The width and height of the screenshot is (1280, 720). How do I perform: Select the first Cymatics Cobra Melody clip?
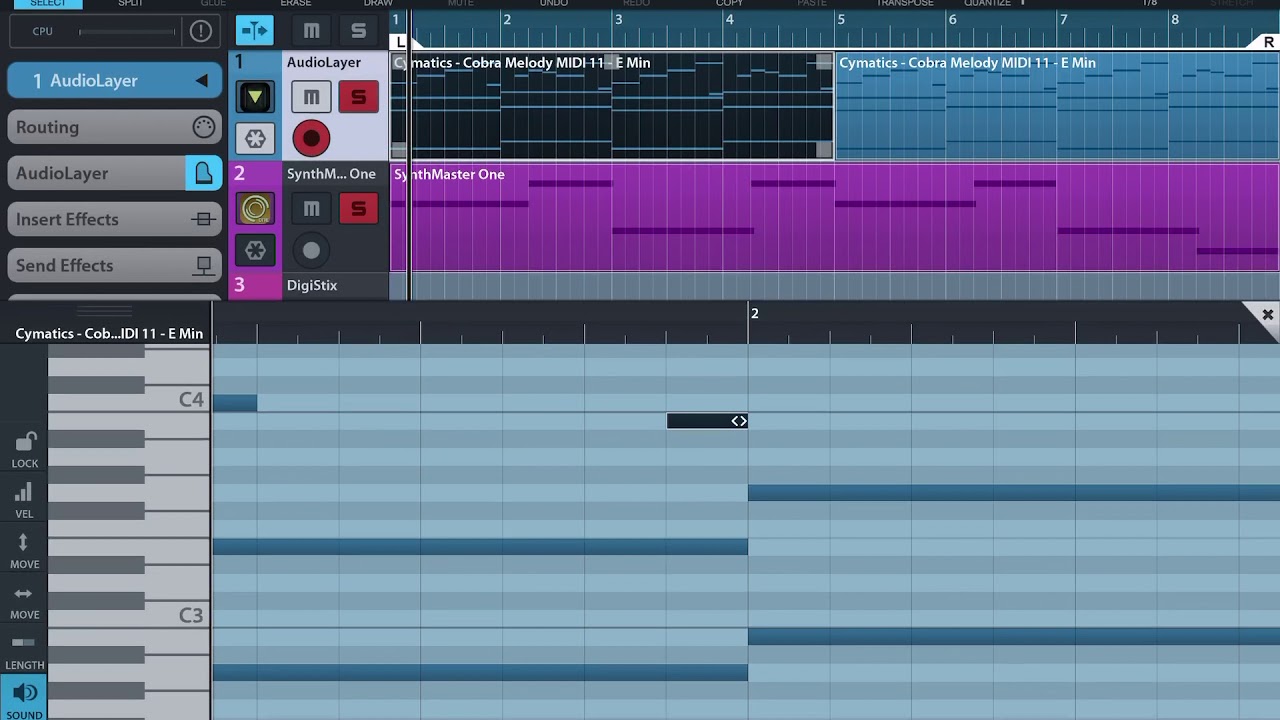click(612, 106)
